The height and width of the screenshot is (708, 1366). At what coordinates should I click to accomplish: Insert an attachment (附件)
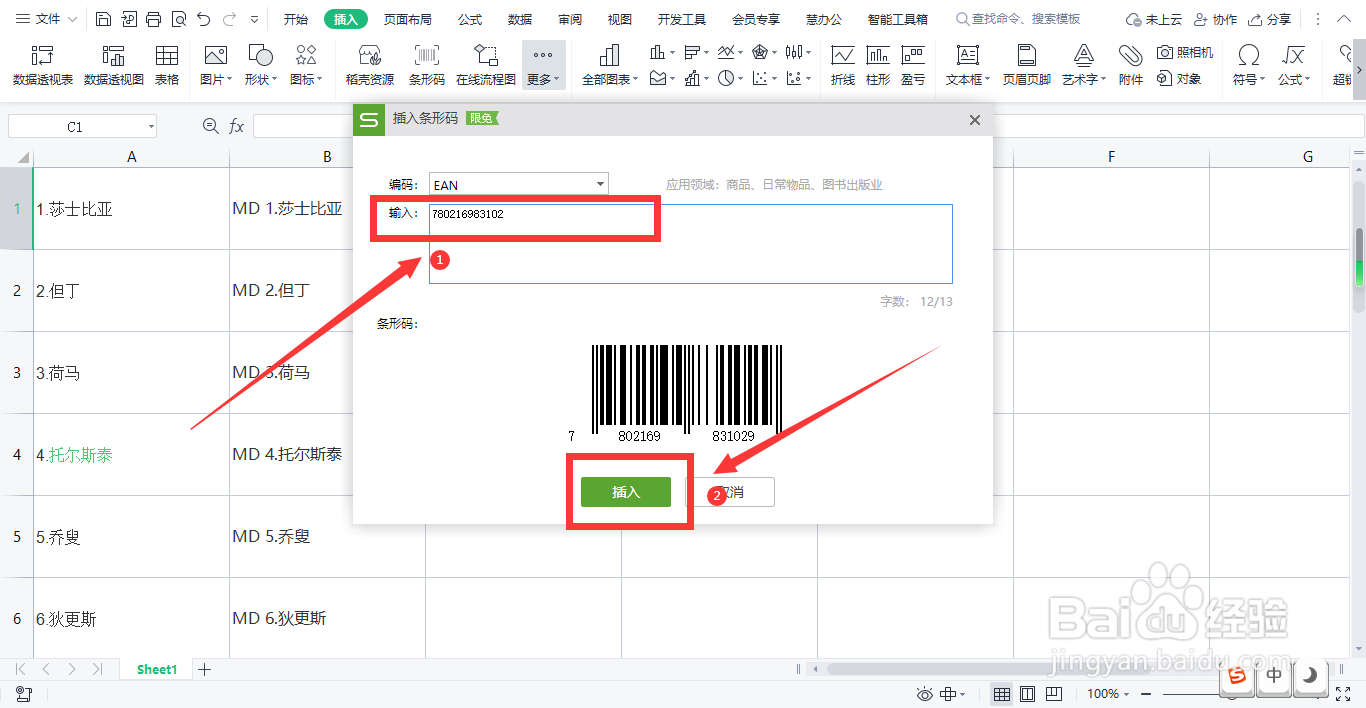pyautogui.click(x=1131, y=65)
